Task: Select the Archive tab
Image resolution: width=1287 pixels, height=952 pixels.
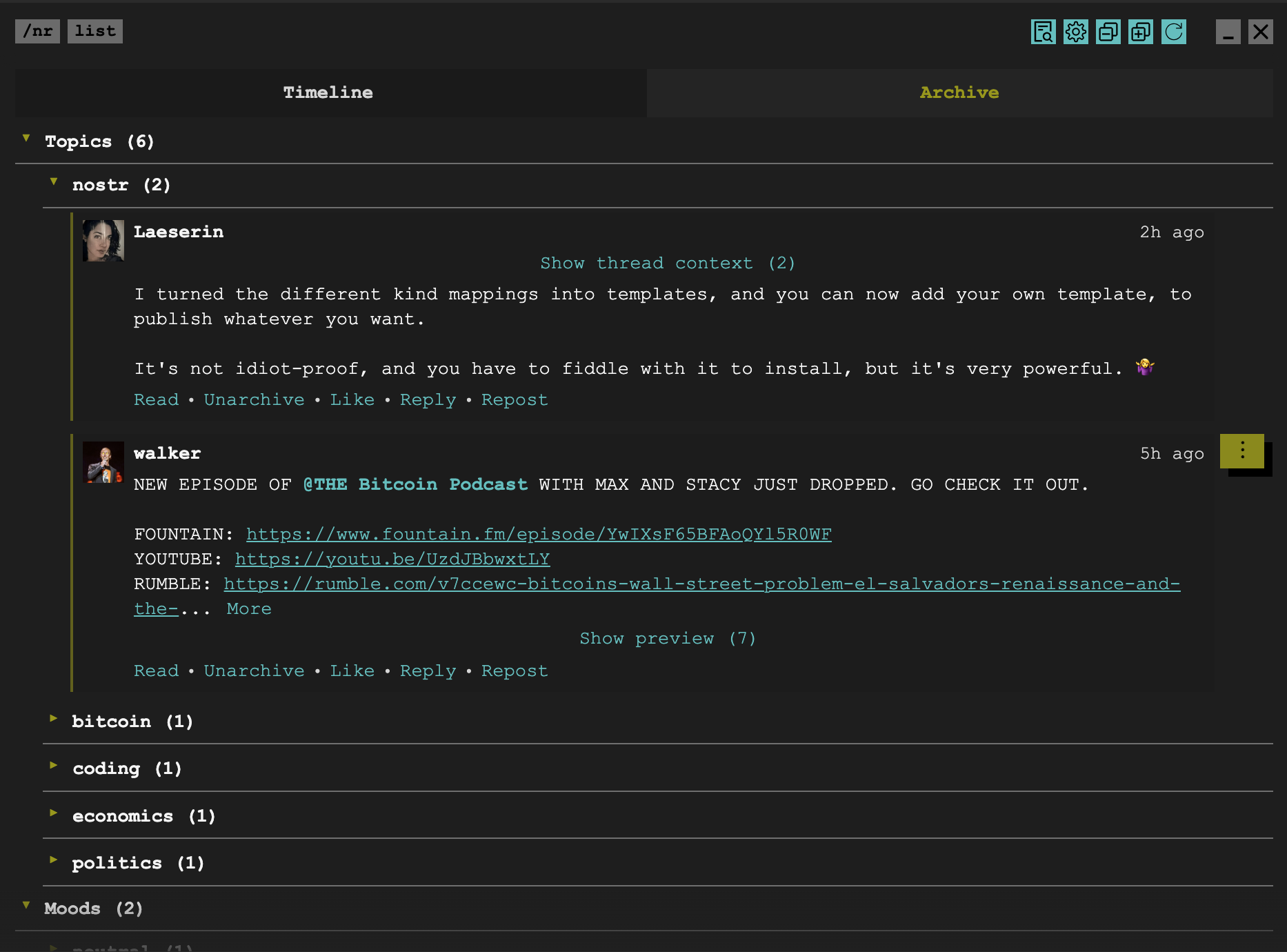Action: coord(959,92)
